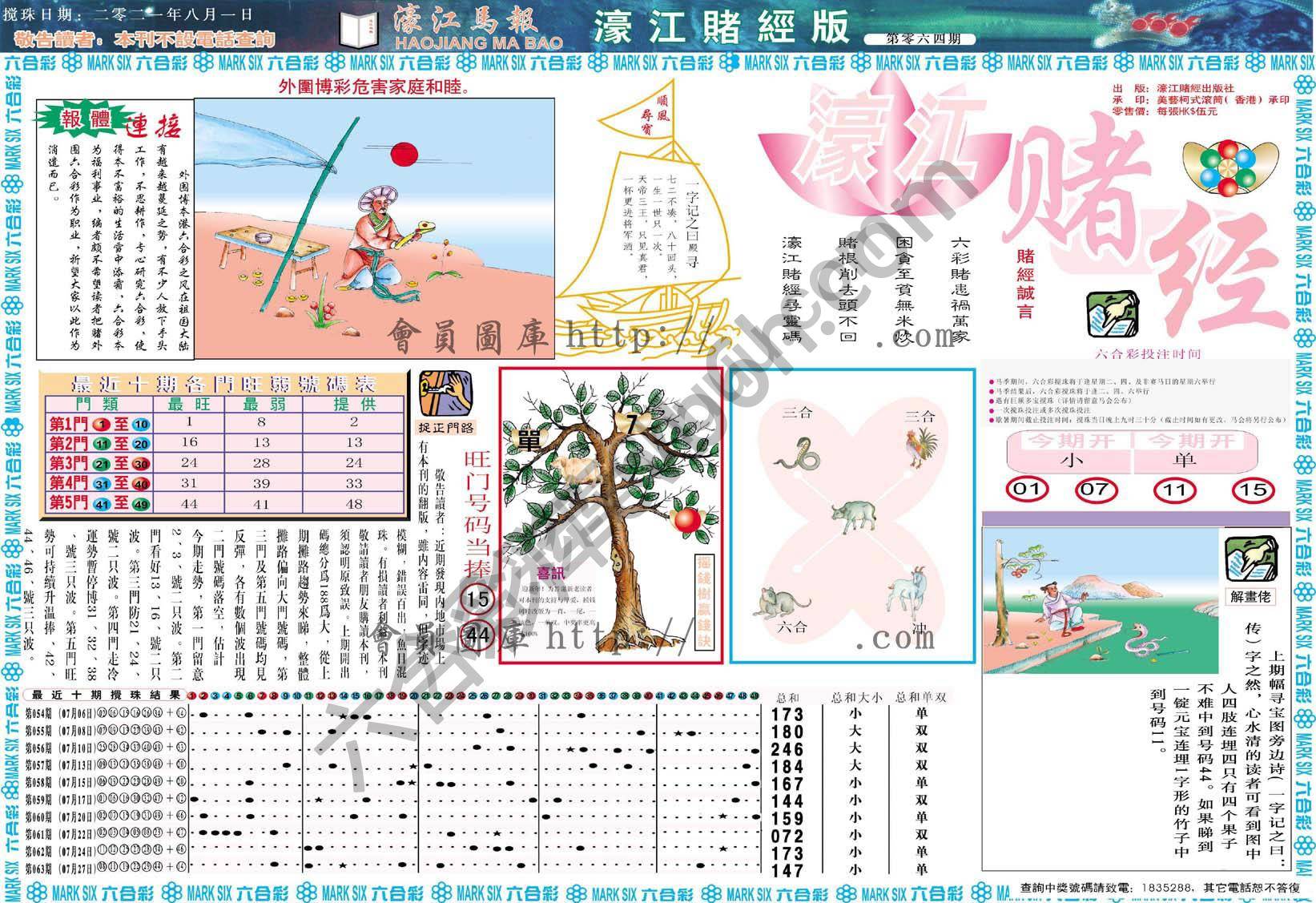Click 最弱 value 39 in 第4門 row
Viewport: 1316px width, 903px height.
263,483
